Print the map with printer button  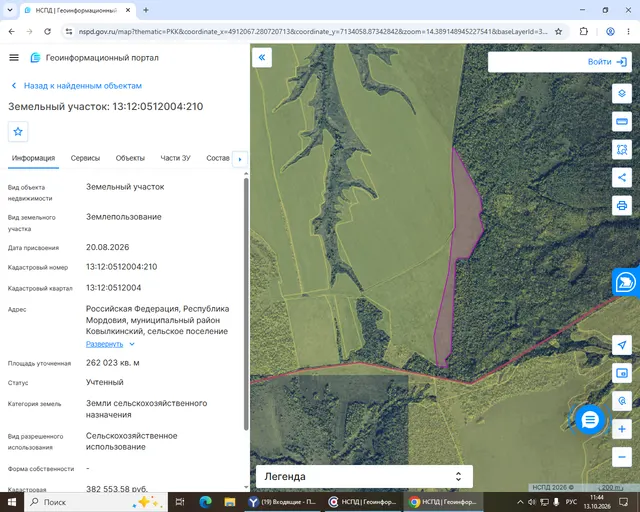622,205
